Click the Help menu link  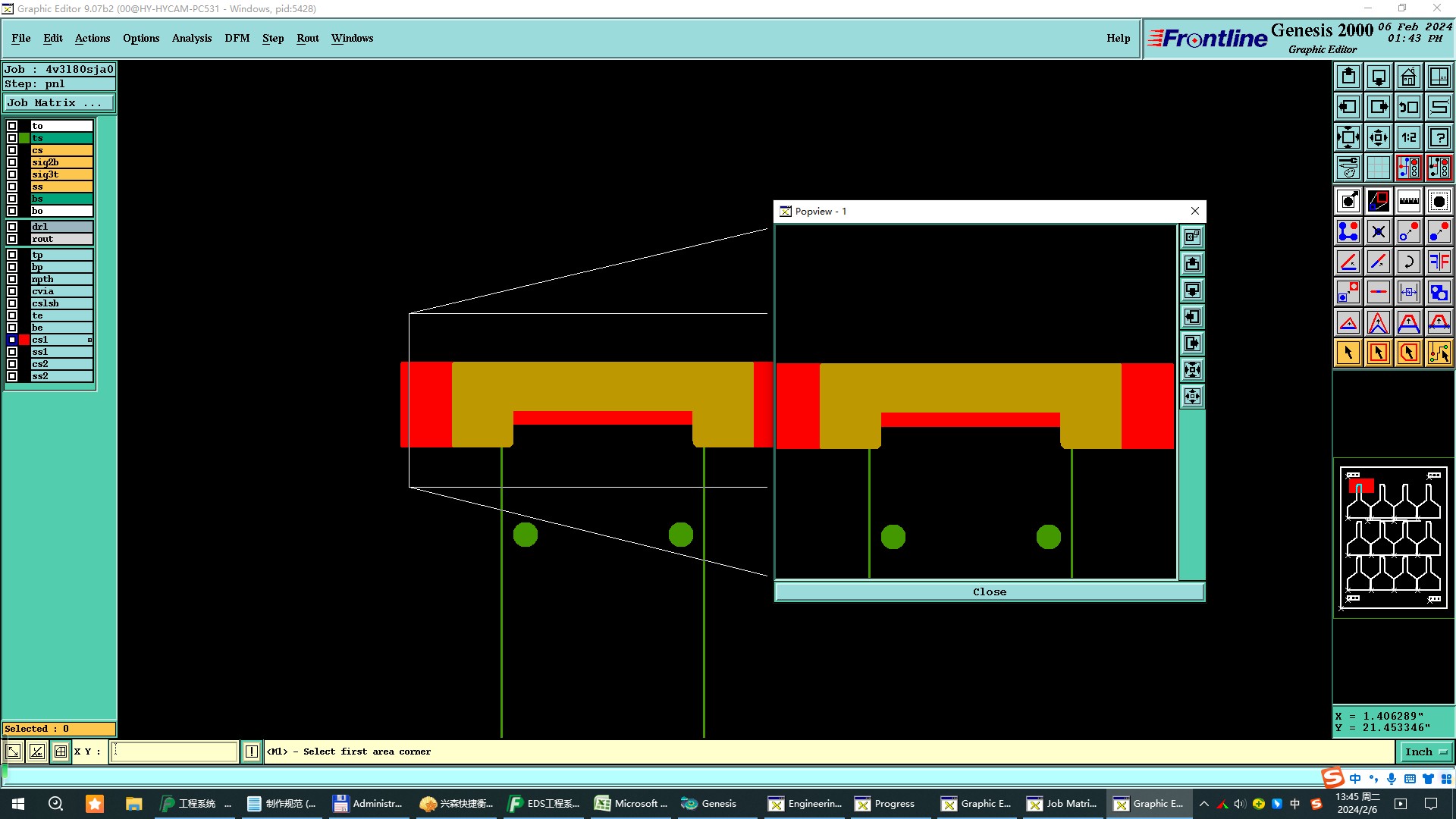(x=1117, y=38)
